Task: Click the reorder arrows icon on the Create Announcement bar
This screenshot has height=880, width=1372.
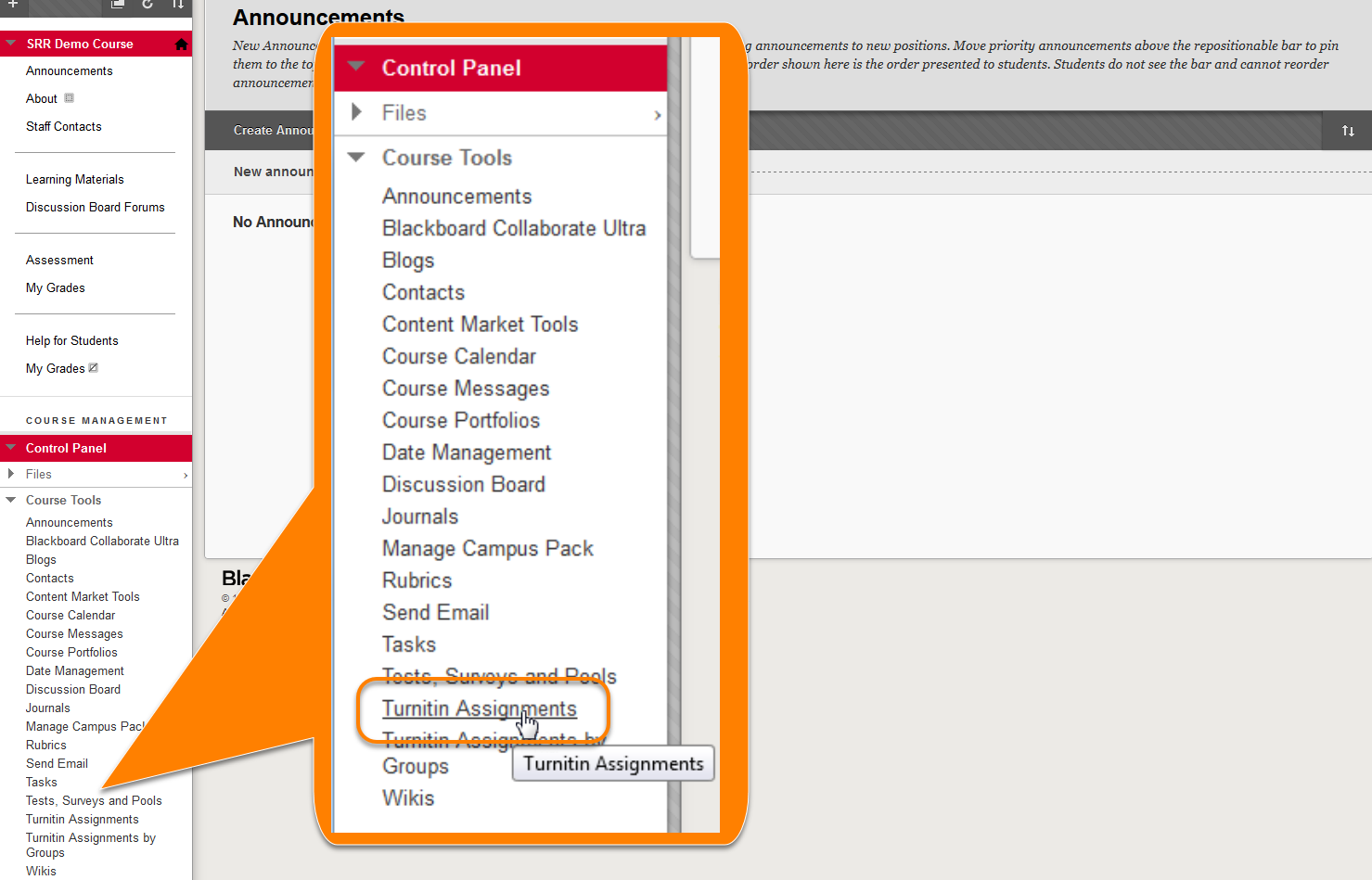Action: [x=1348, y=131]
